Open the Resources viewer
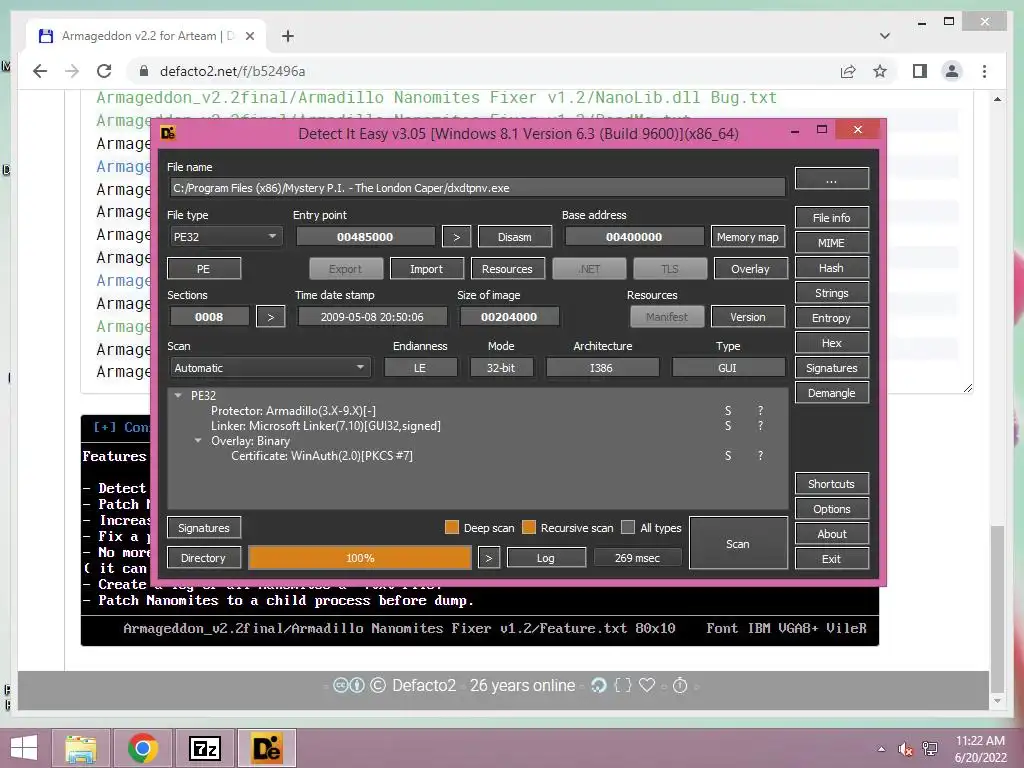Screen dimensions: 1024x768 pyautogui.click(x=507, y=268)
